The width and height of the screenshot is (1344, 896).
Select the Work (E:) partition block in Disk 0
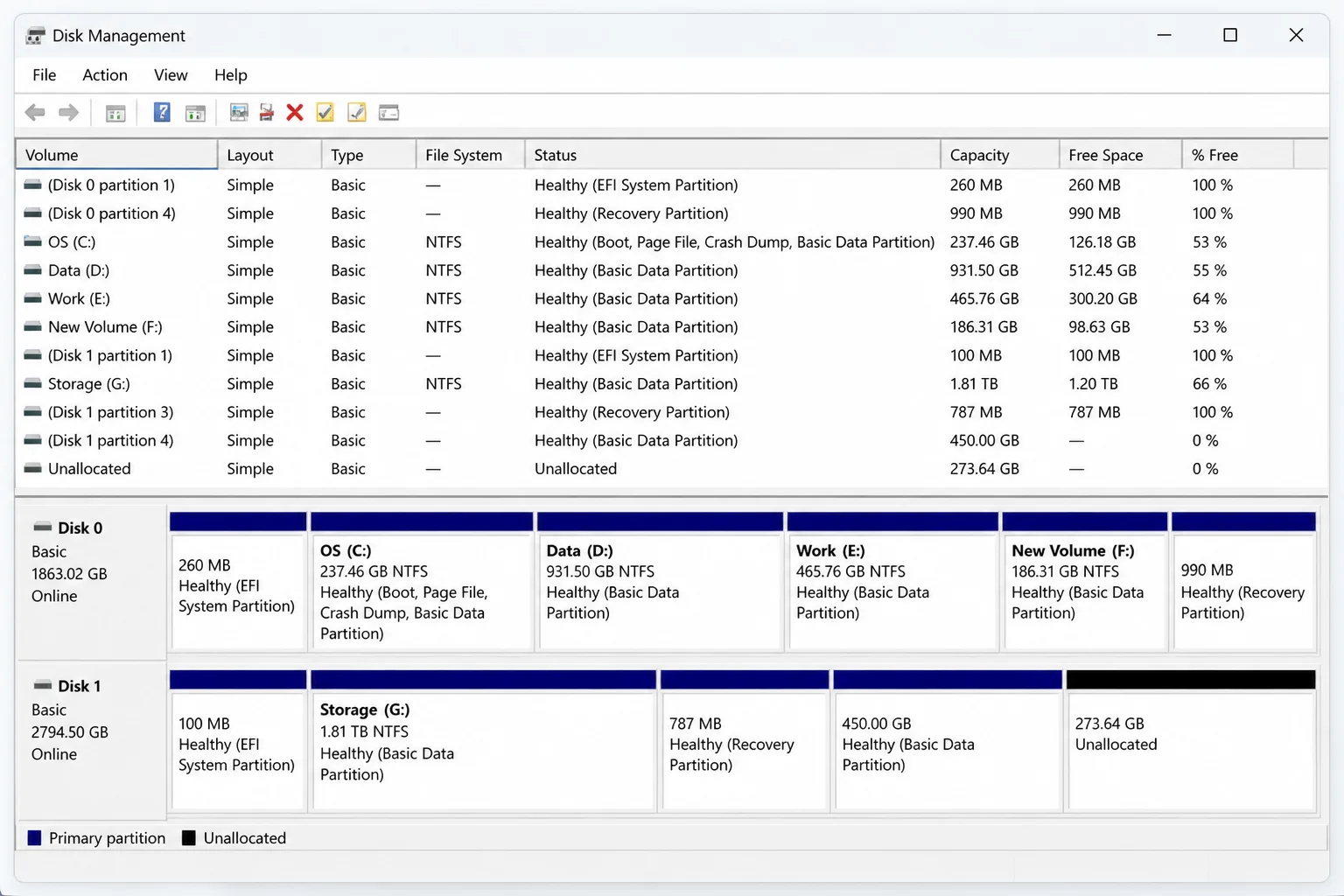click(x=892, y=581)
